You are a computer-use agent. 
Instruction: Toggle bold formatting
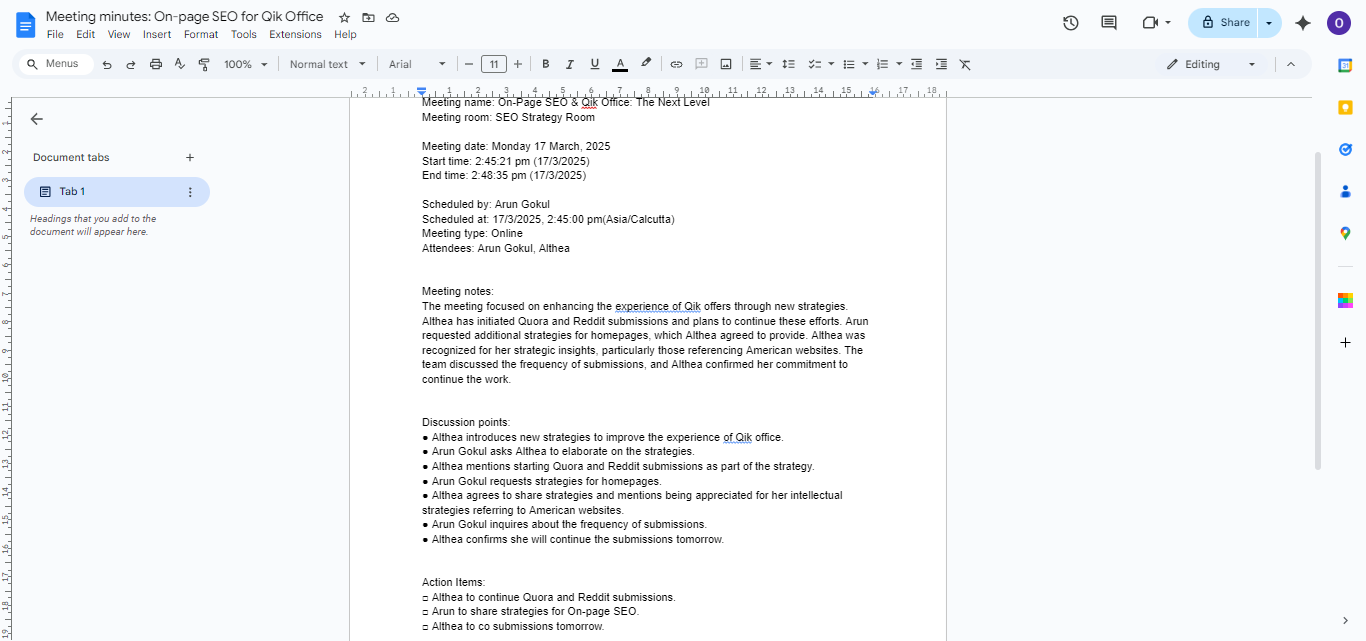click(x=545, y=64)
